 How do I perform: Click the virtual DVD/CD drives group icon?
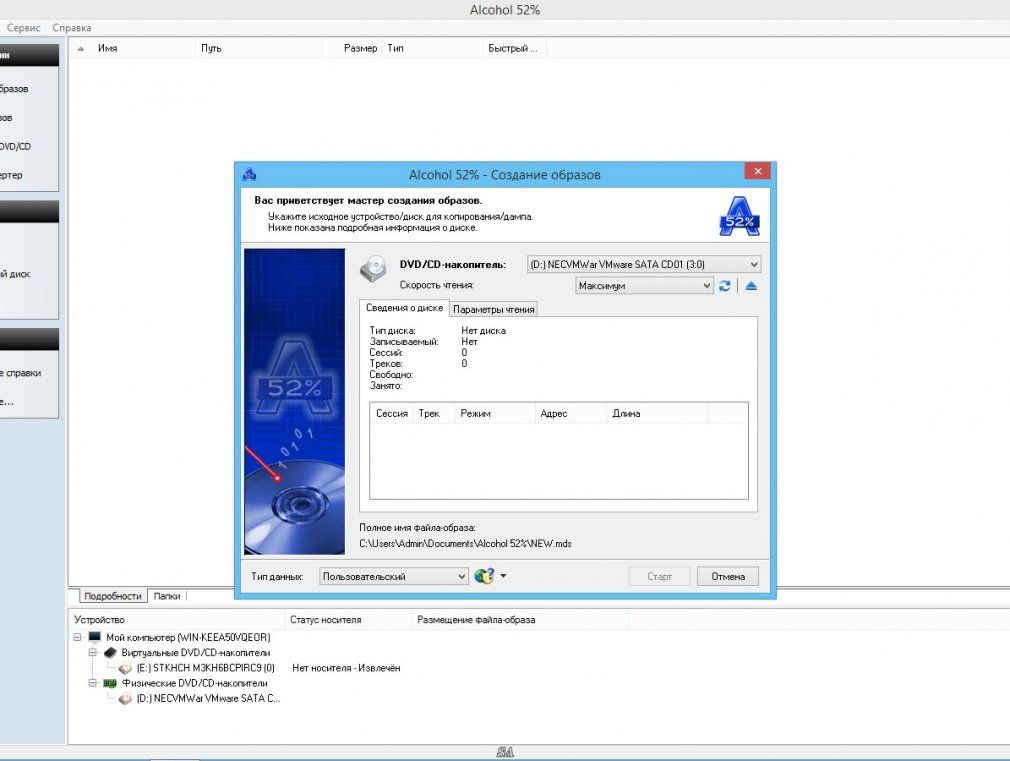point(110,652)
